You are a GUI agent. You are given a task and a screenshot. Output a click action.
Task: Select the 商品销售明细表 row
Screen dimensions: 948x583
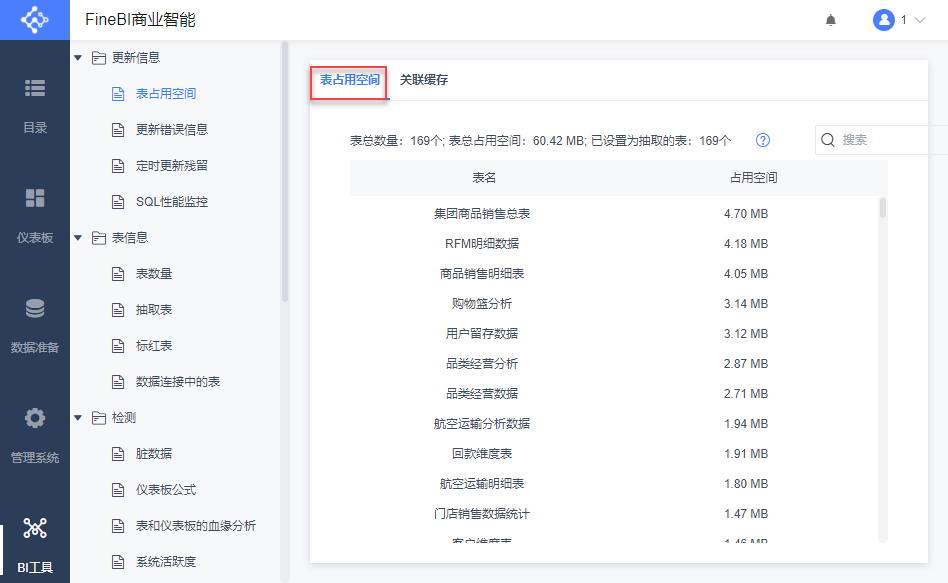click(x=613, y=273)
